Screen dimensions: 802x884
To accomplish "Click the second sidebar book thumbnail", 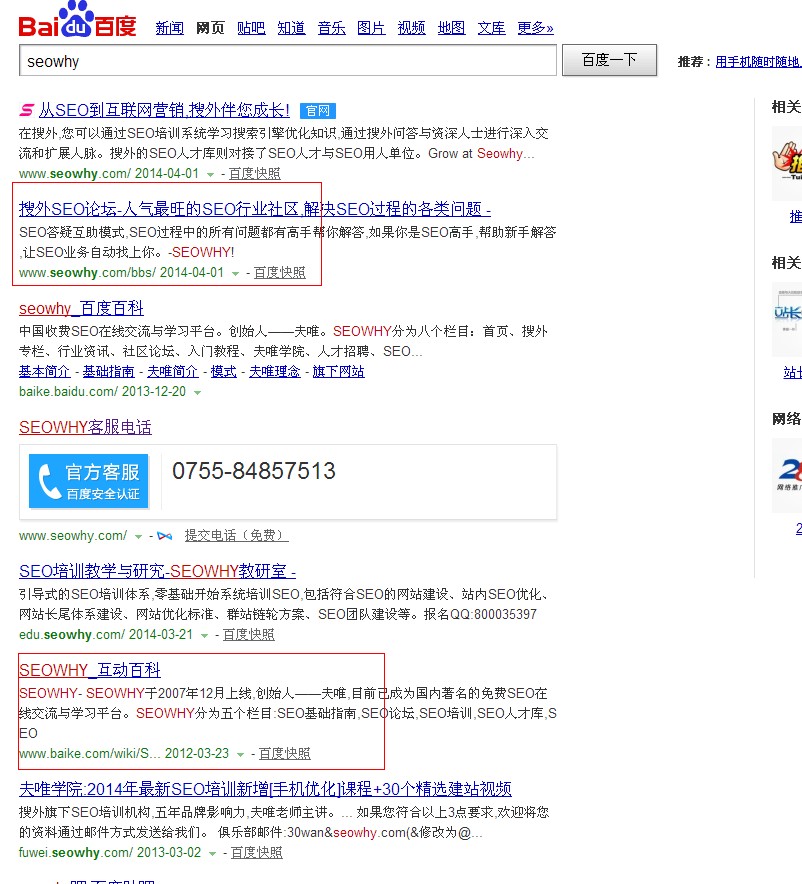I will [x=787, y=320].
